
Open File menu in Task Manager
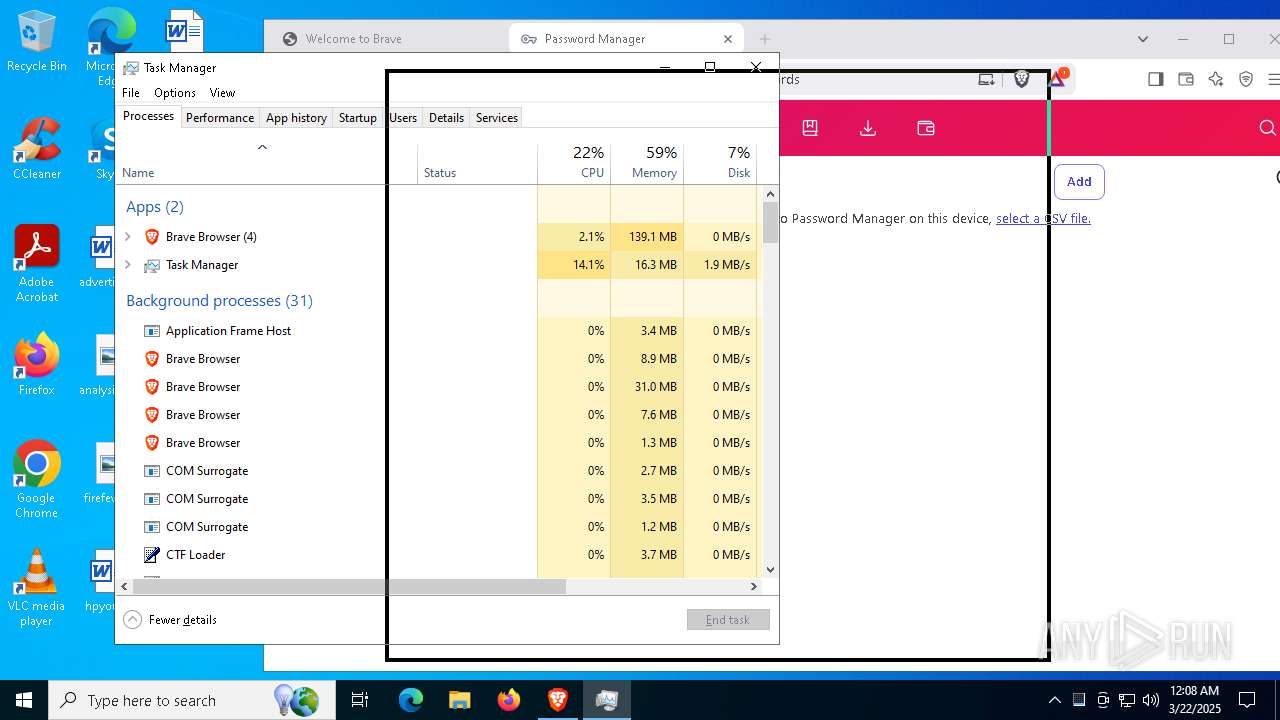pos(131,93)
